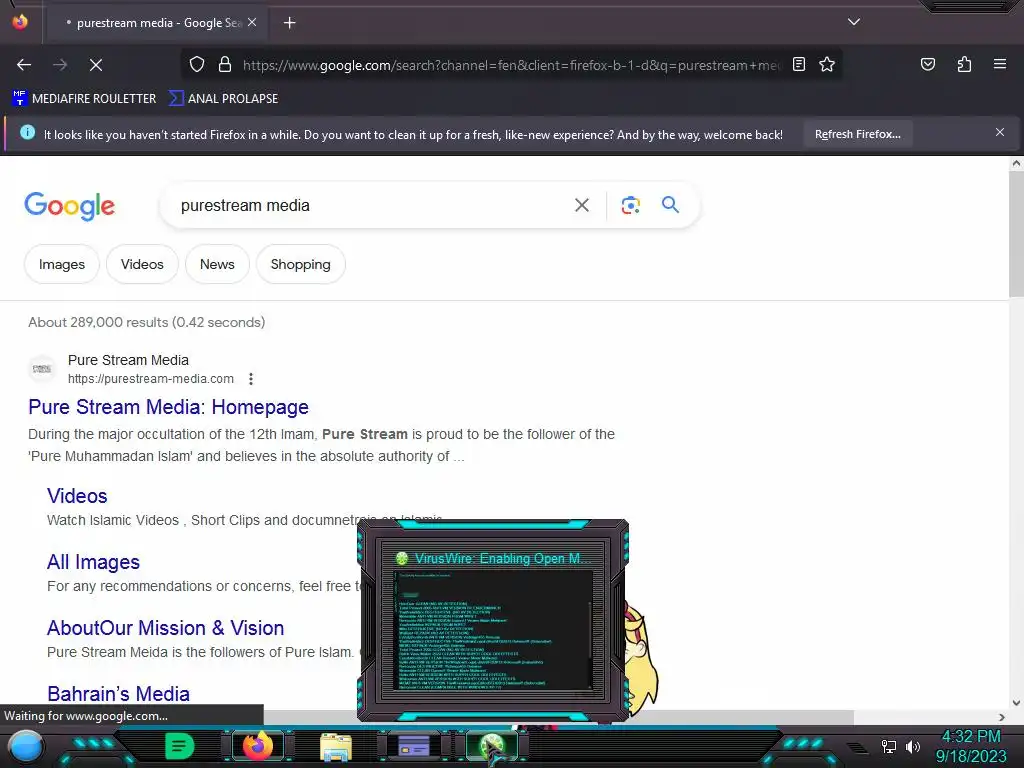The image size is (1024, 768).
Task: Bookmark this page with the star
Action: coord(827,64)
